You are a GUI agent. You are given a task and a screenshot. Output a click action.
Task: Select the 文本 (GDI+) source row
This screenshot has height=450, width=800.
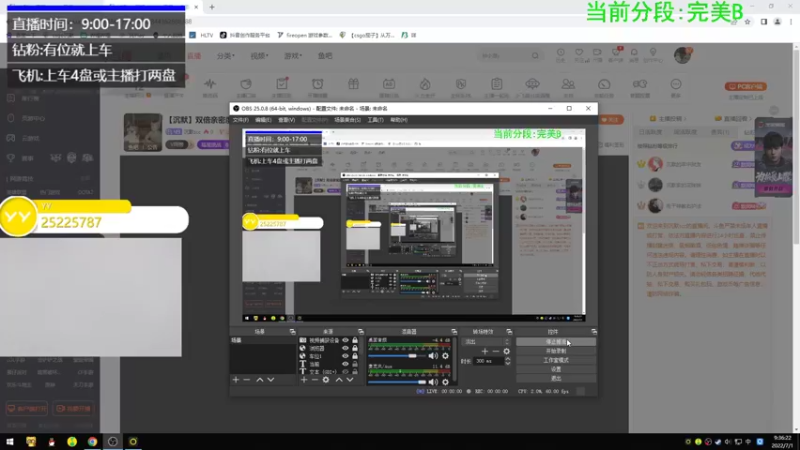pos(329,372)
